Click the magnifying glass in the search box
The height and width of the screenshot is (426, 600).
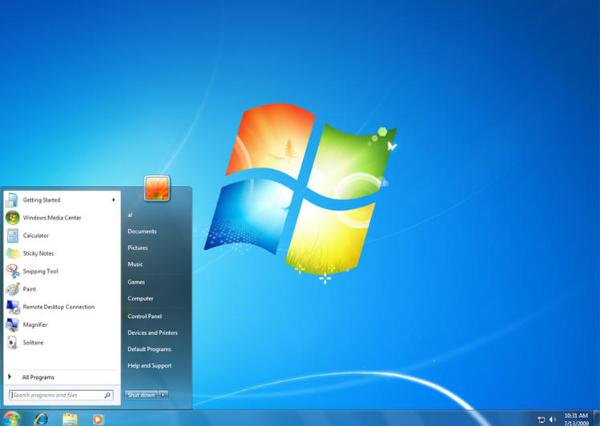point(108,395)
